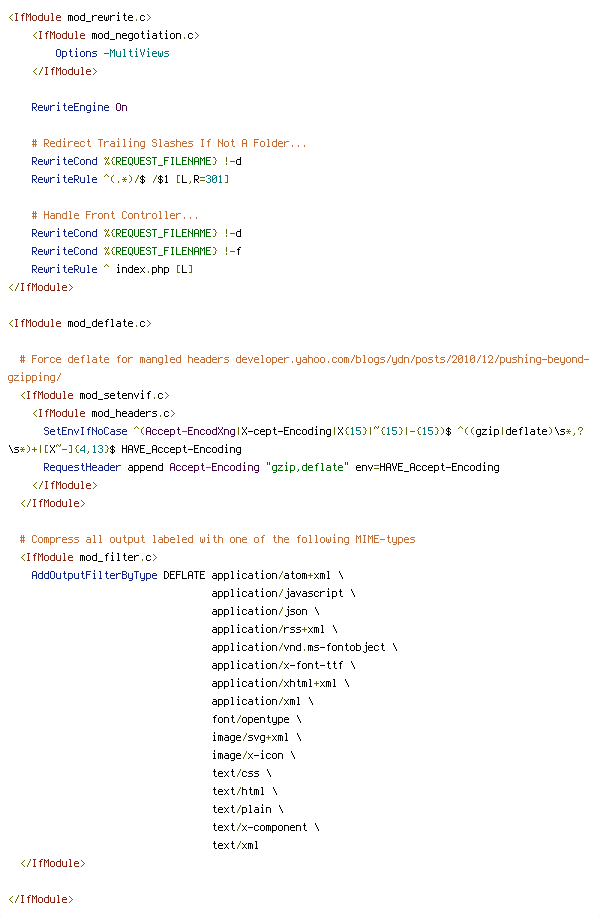Click the text/xml entry

coord(235,845)
